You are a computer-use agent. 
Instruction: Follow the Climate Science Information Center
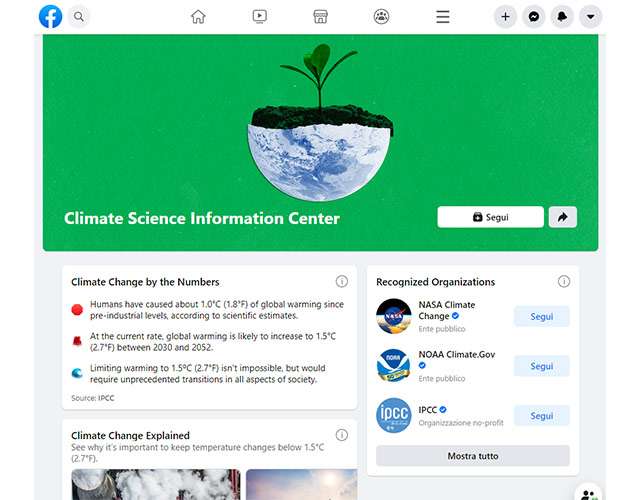pyautogui.click(x=490, y=217)
